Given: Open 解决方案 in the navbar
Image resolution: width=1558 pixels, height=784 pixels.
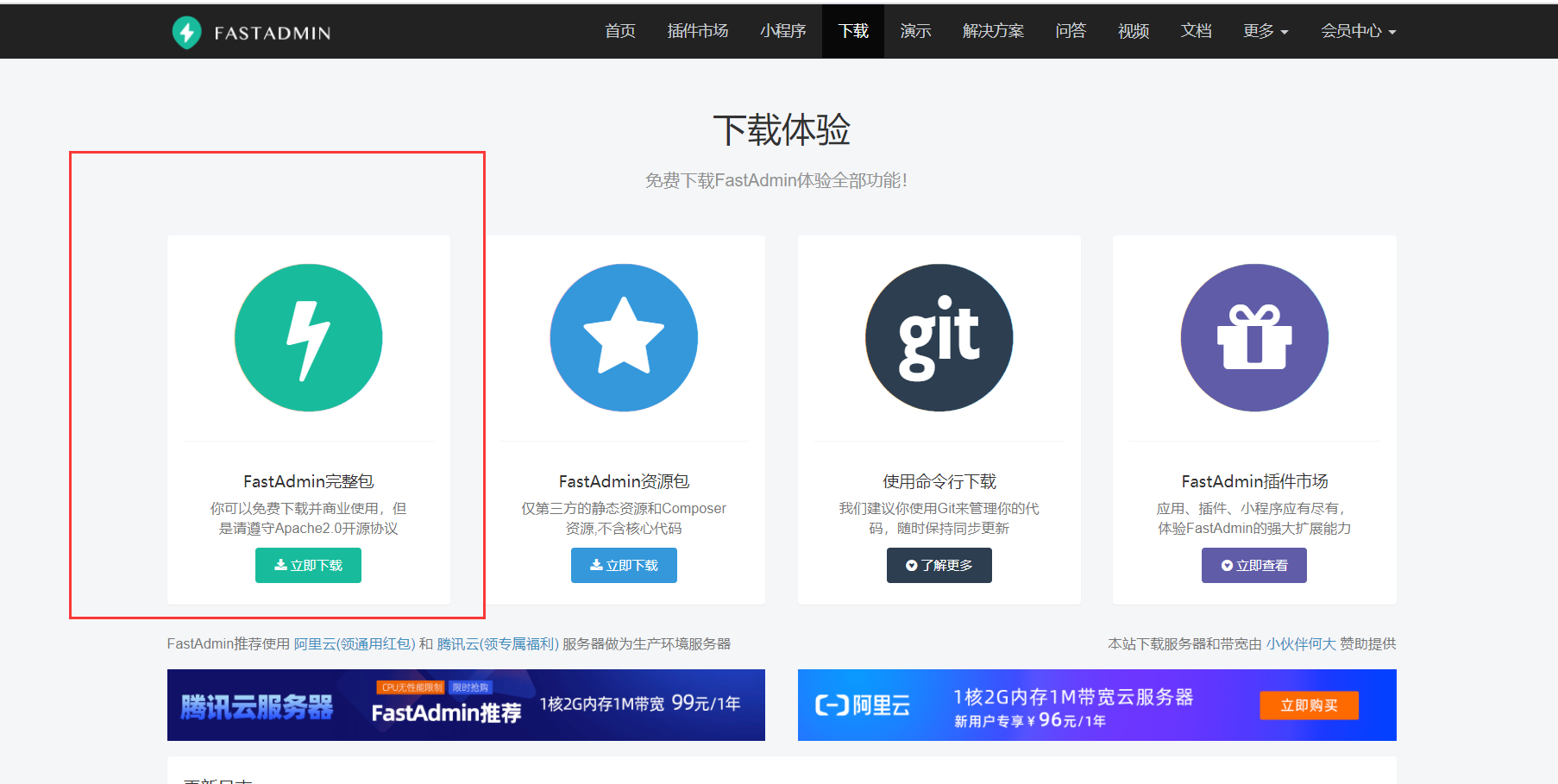Looking at the screenshot, I should tap(993, 31).
